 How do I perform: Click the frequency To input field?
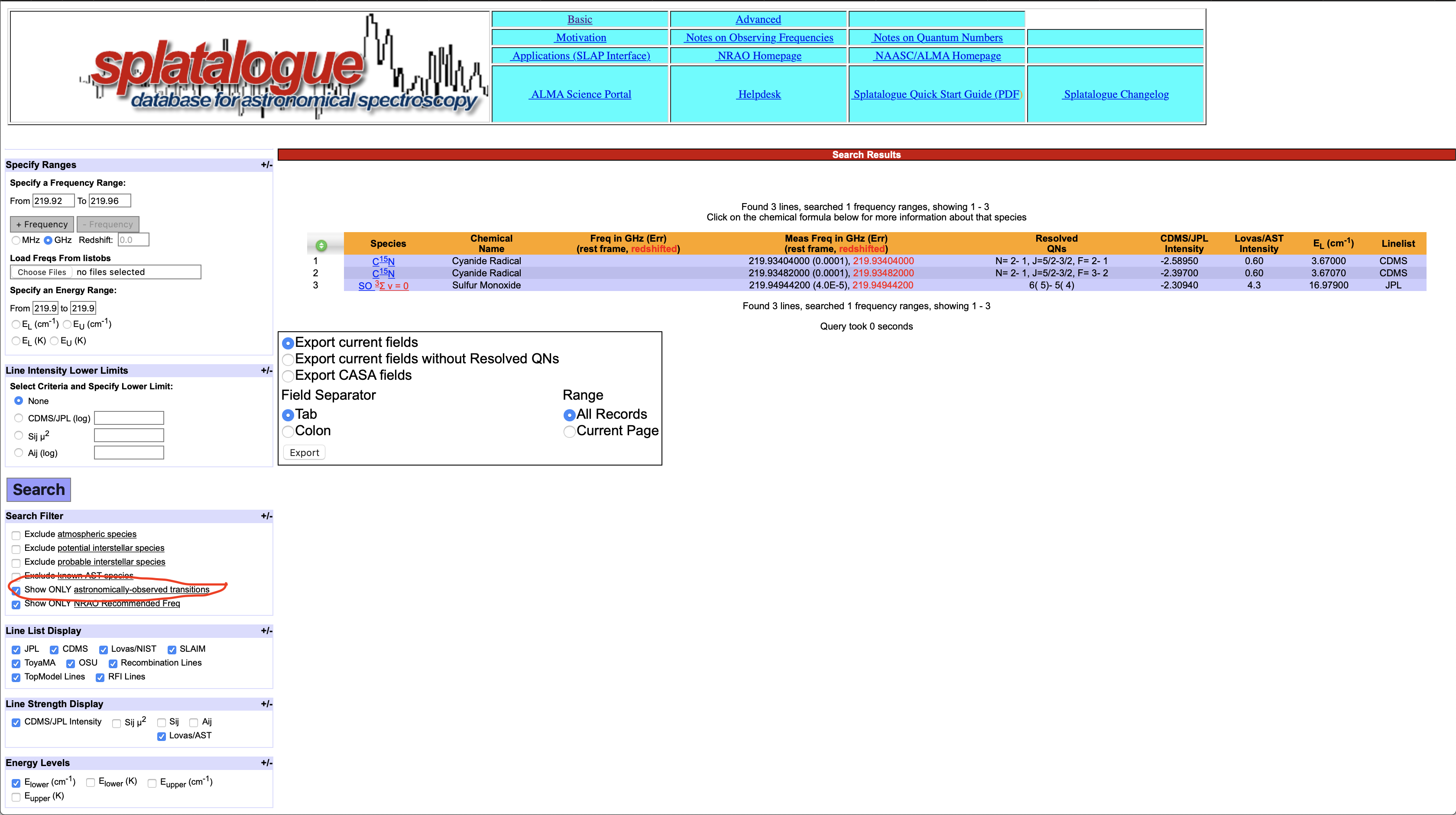point(110,201)
